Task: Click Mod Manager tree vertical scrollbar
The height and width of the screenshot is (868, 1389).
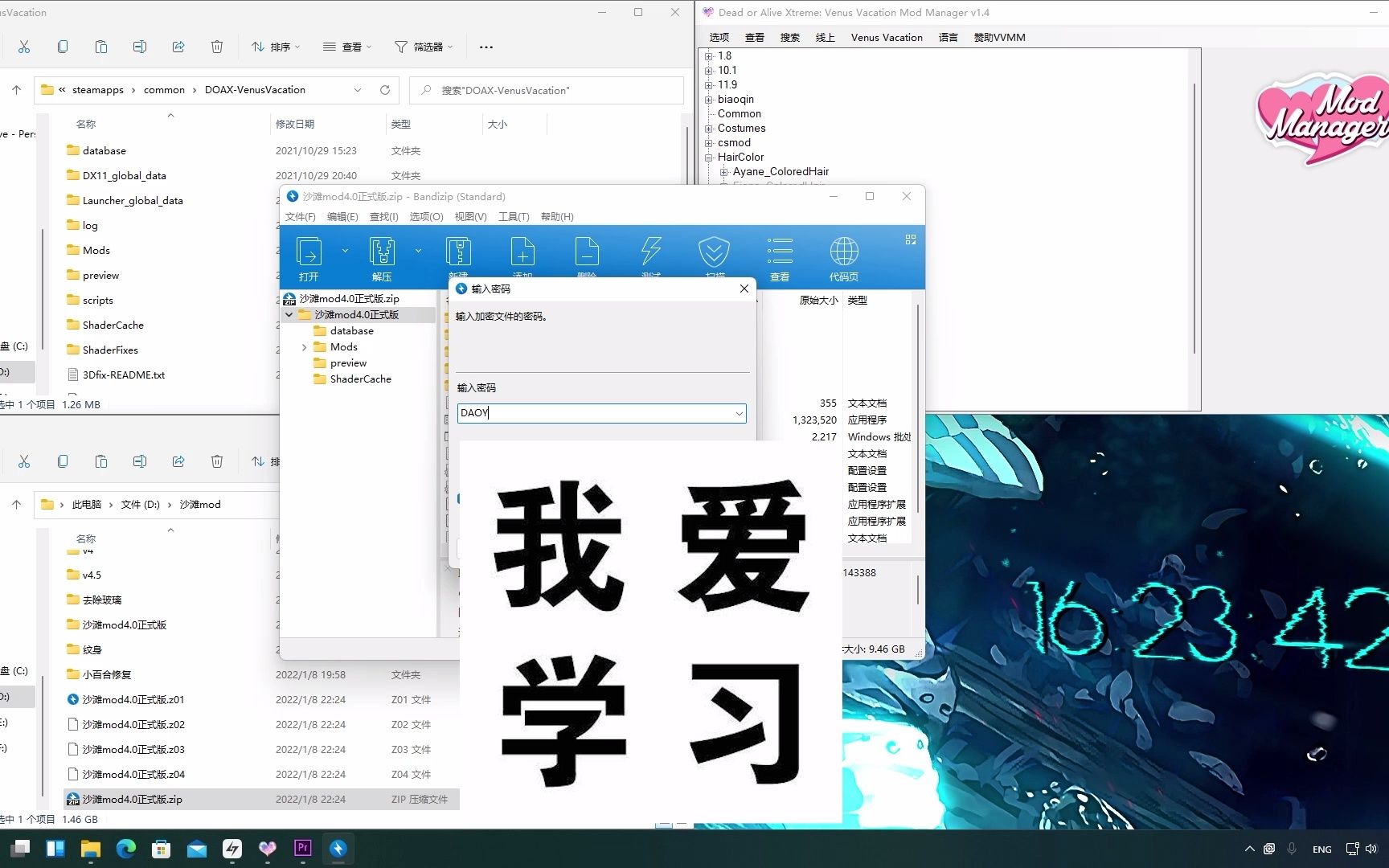Action: [1194, 217]
